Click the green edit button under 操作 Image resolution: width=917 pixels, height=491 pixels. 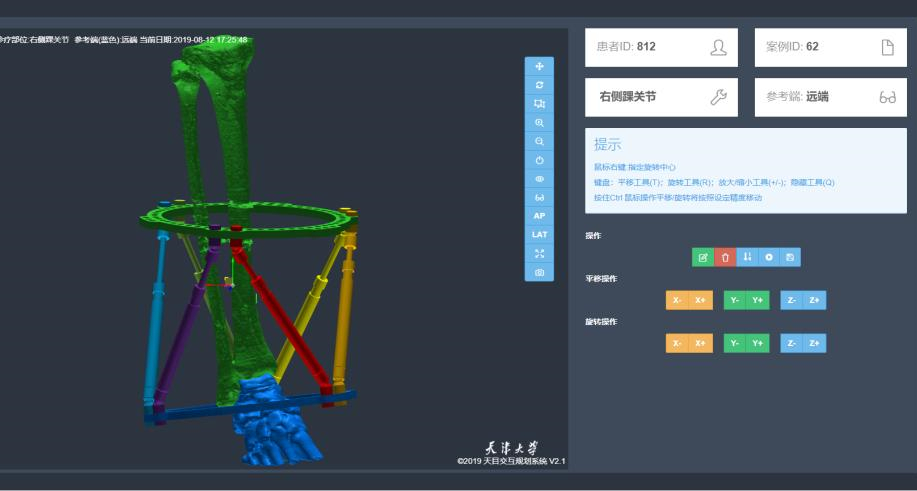pos(703,257)
